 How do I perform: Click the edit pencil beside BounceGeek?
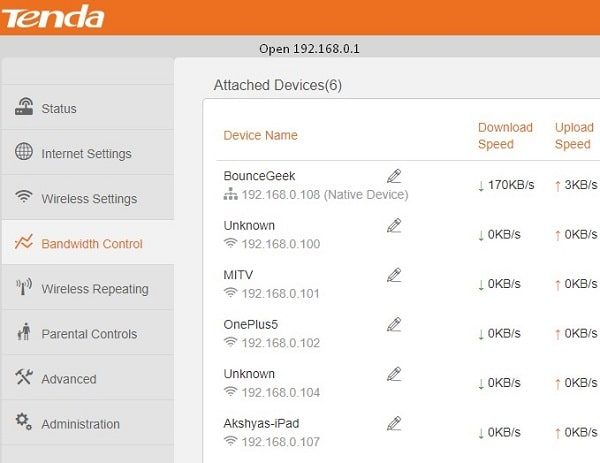pyautogui.click(x=394, y=176)
